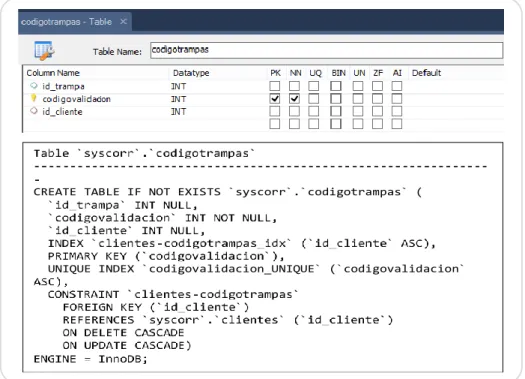Enable AI checkbox for id_trampa
The height and width of the screenshot is (379, 525).
coord(397,86)
